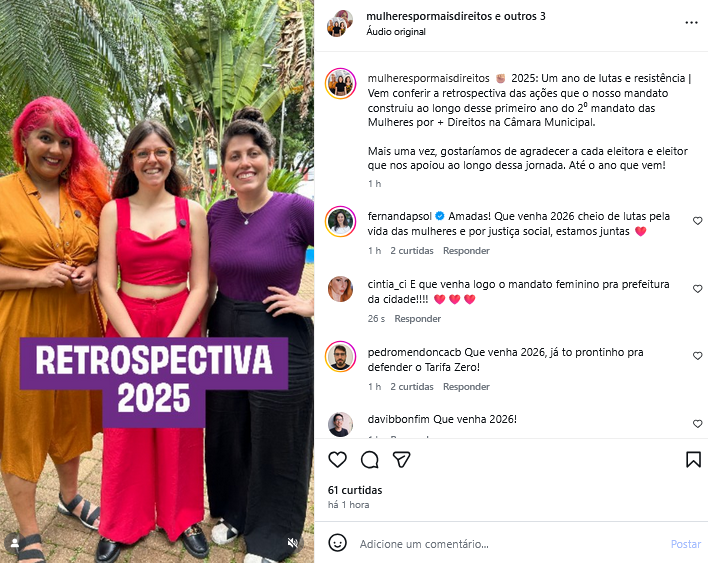Open comments via speech bubble icon
Image resolution: width=708 pixels, height=563 pixels.
point(369,460)
